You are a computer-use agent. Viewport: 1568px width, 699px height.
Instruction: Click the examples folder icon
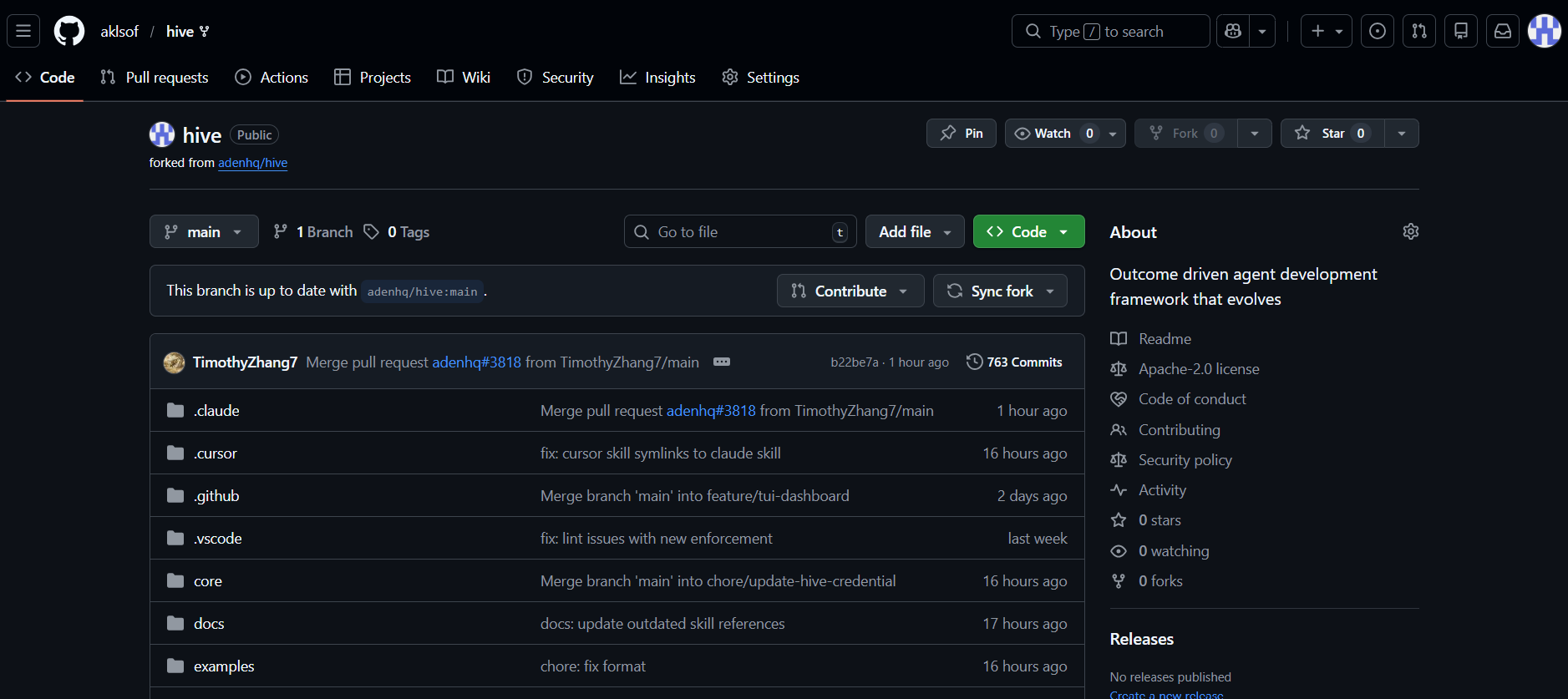tap(175, 666)
